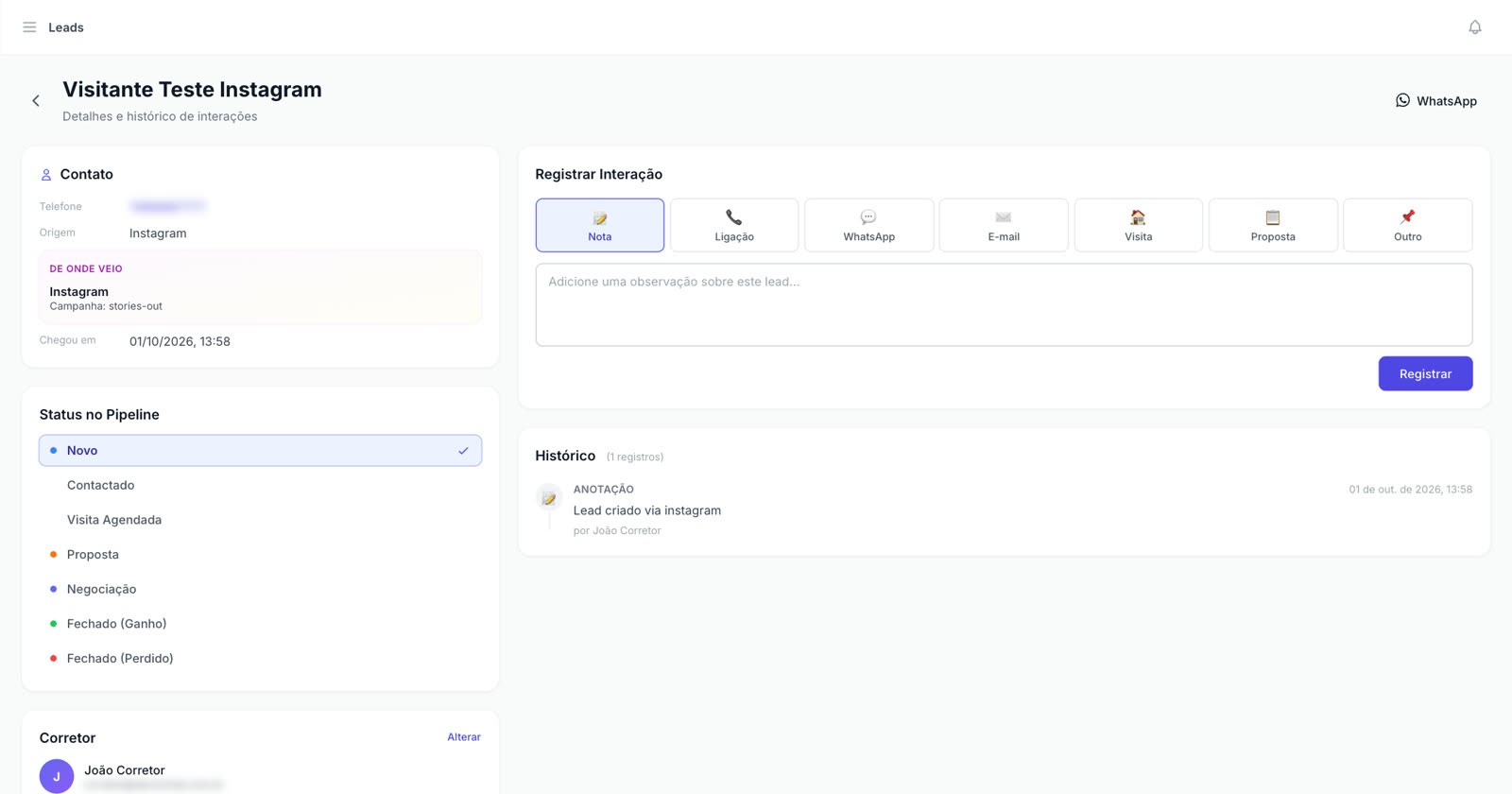Image resolution: width=1512 pixels, height=794 pixels.
Task: Click the 'Lead criado via instagram' text
Action: (x=647, y=510)
